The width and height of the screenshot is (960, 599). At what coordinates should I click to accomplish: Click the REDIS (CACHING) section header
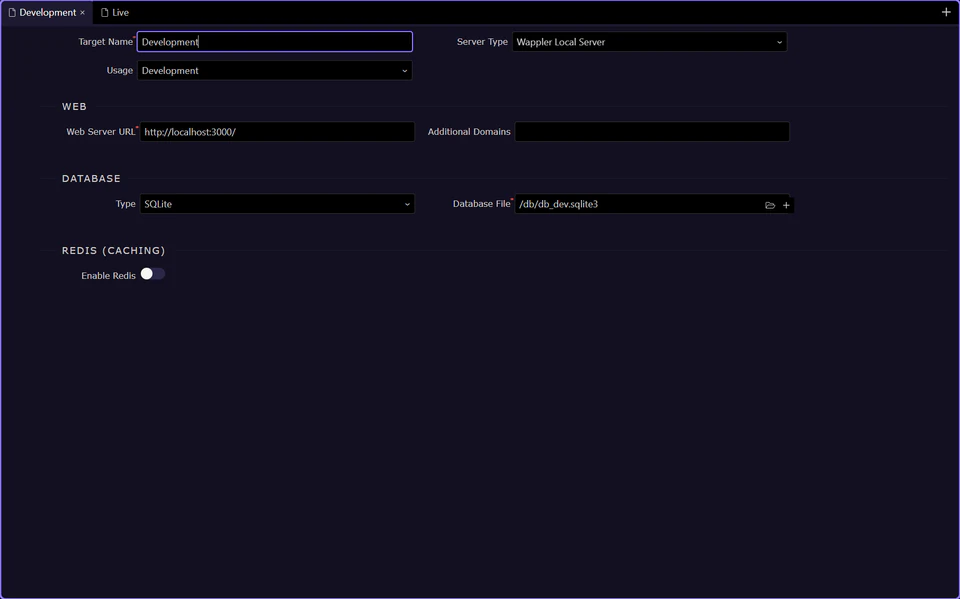[x=113, y=250]
